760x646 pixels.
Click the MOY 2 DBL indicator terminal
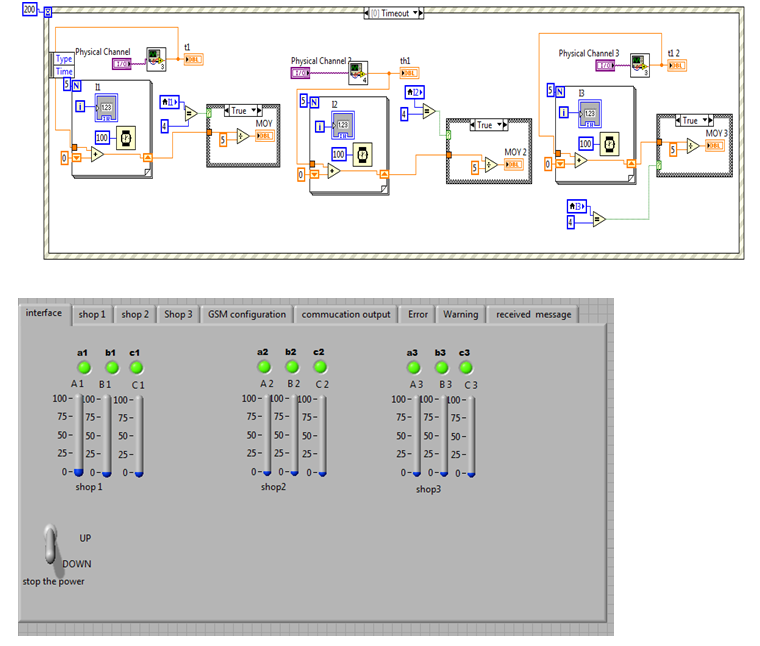(514, 165)
